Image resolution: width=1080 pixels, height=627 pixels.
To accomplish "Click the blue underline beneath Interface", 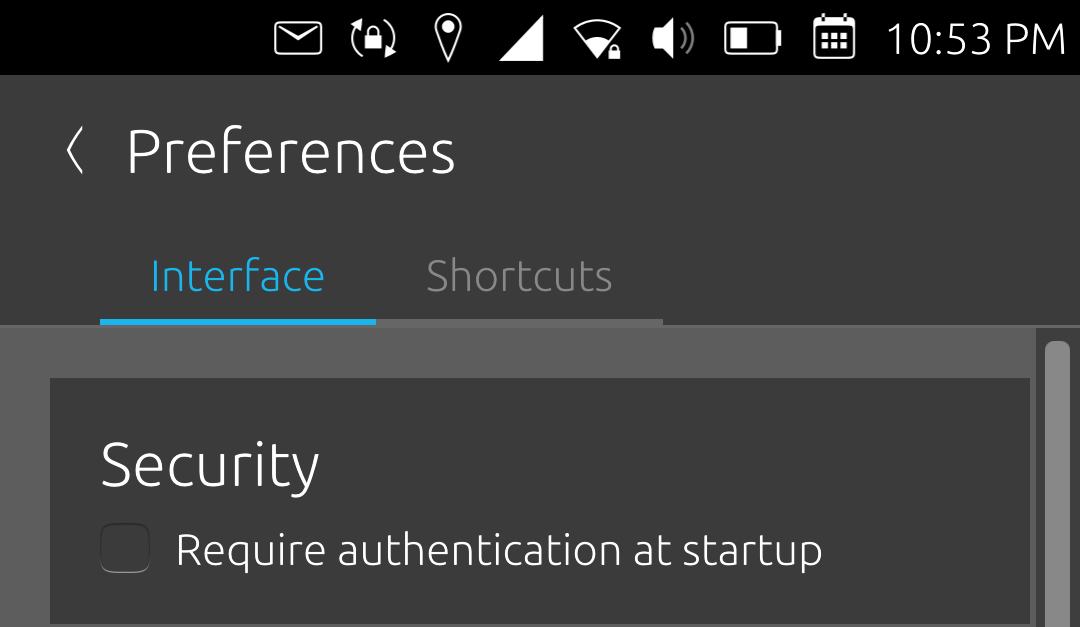I will [237, 321].
